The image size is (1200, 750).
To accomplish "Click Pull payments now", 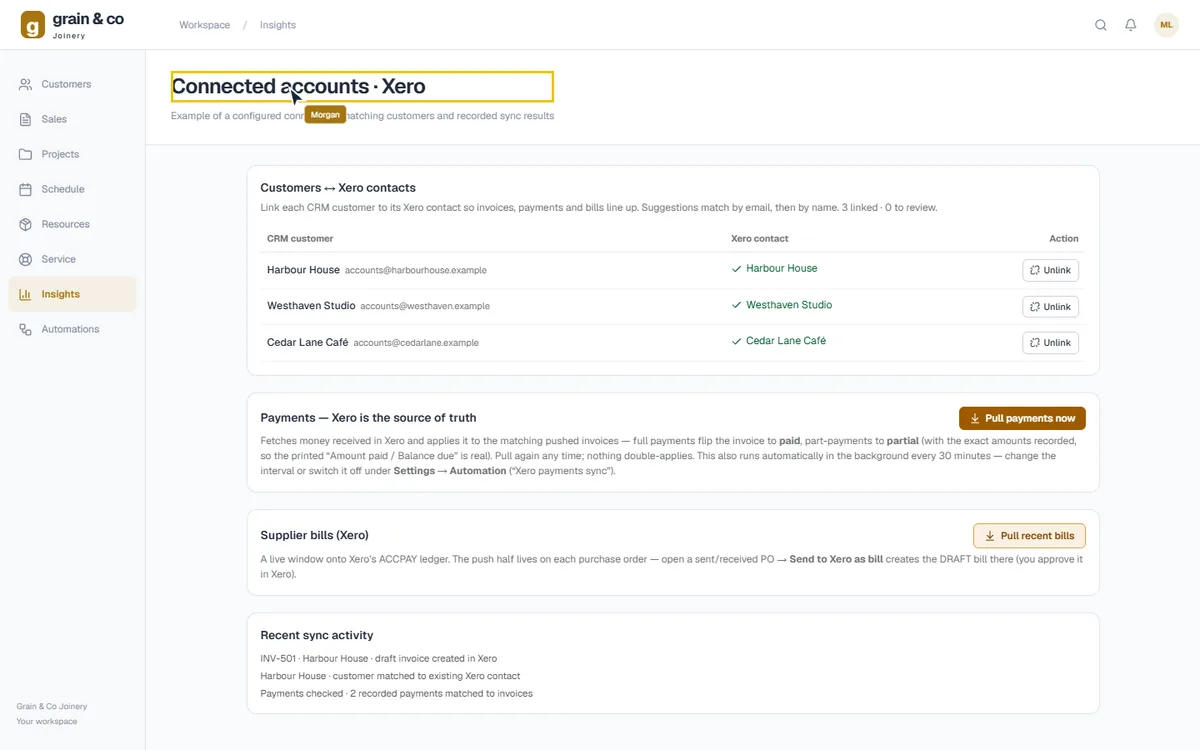I will pos(1022,418).
